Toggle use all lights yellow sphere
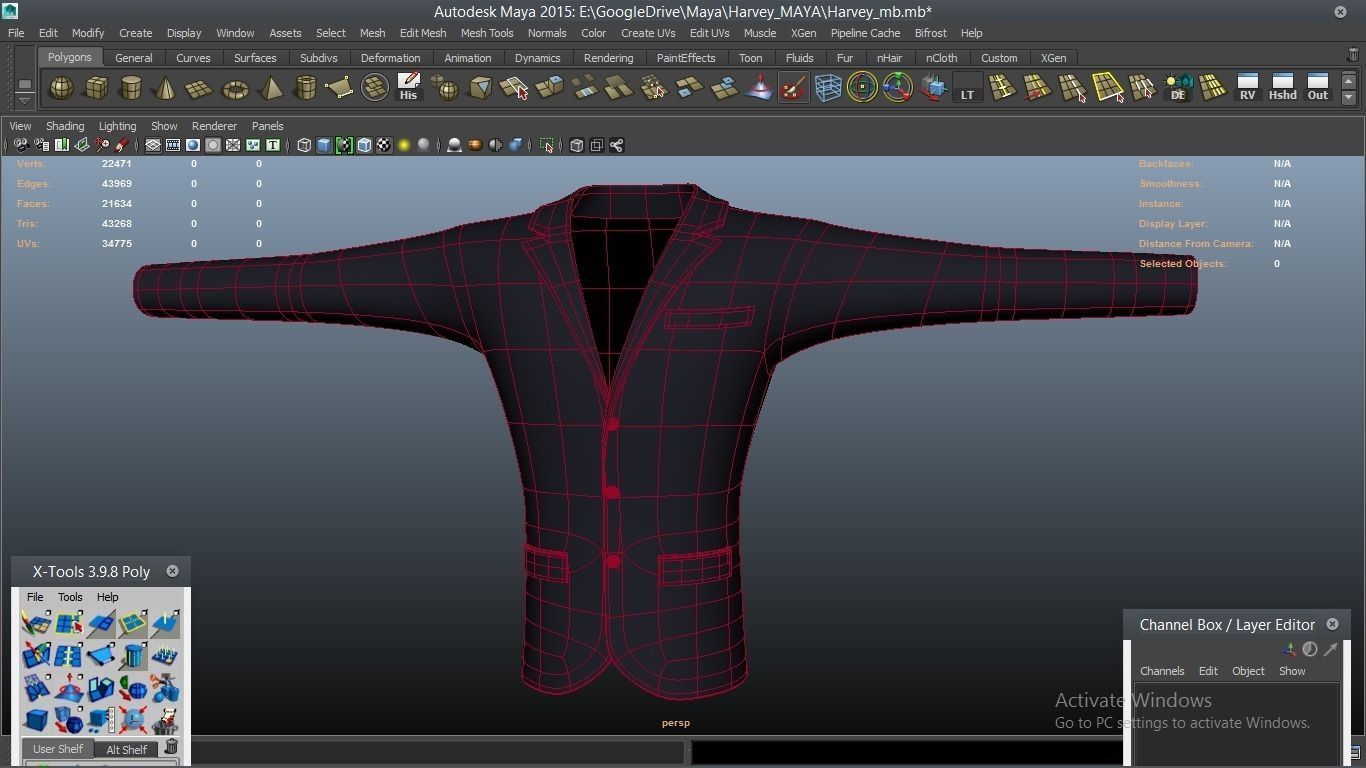 (x=404, y=145)
